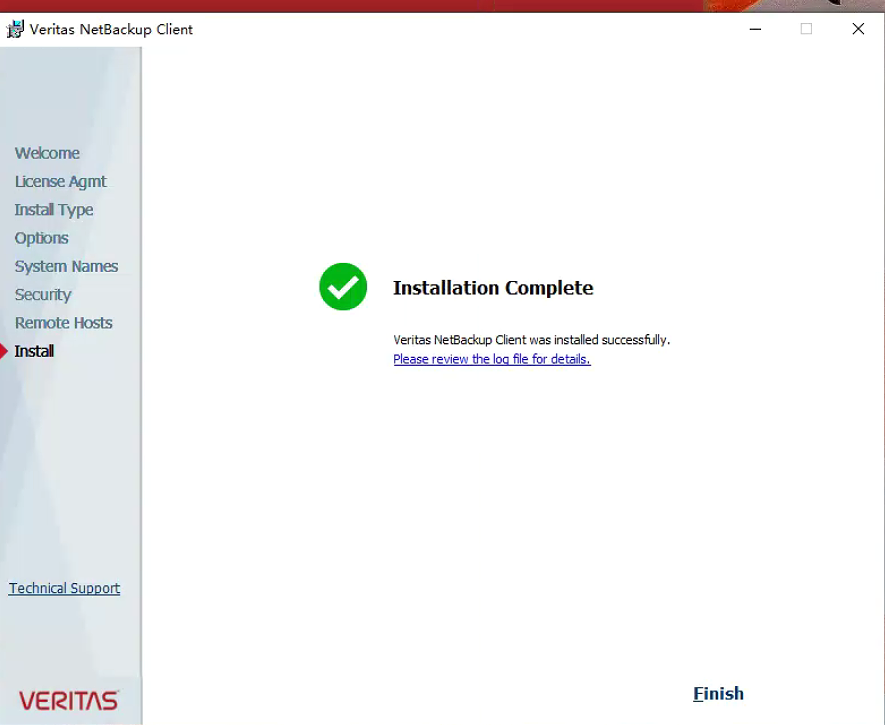Click the 'installed successfully' message text
The width and height of the screenshot is (885, 727).
pos(531,340)
